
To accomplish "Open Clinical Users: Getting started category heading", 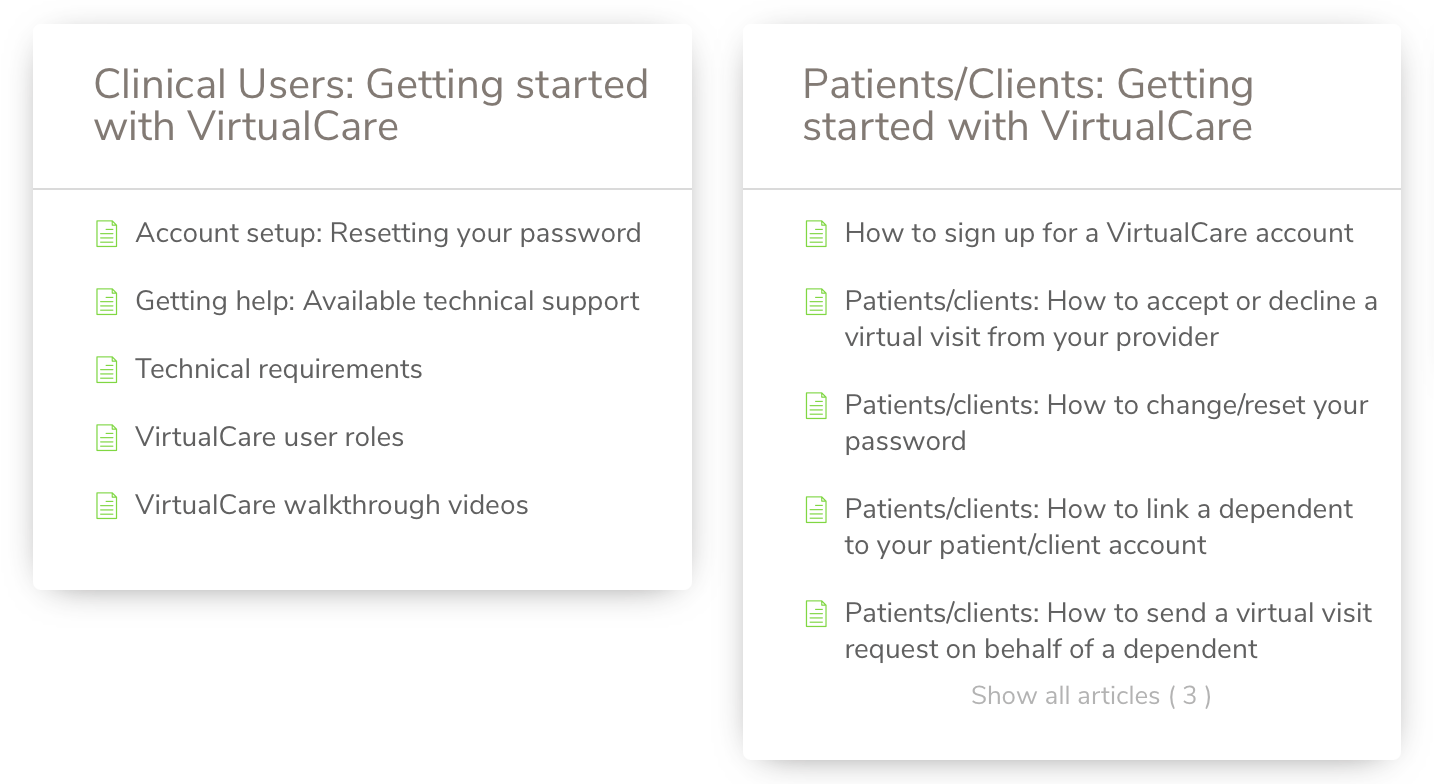I will 371,105.
